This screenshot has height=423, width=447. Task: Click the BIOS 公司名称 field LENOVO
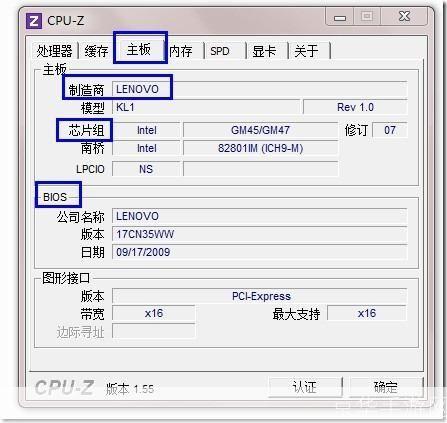click(260, 216)
